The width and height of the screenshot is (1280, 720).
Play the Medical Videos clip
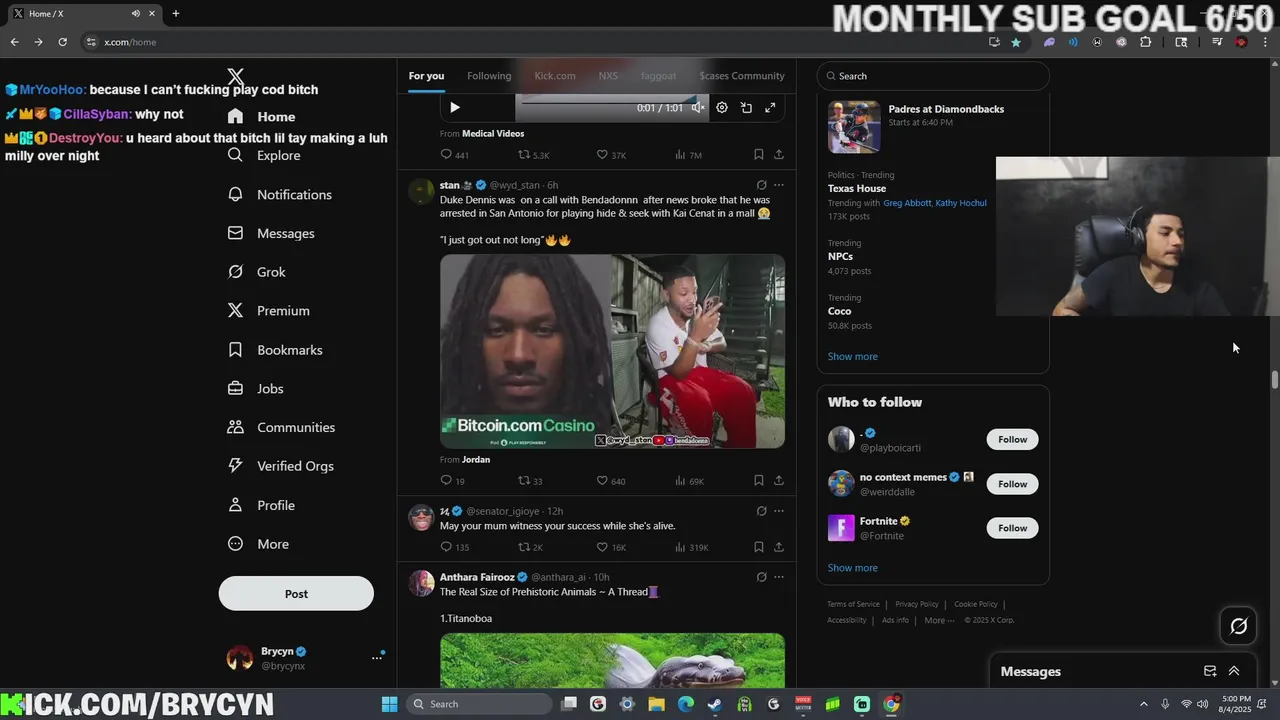[455, 108]
